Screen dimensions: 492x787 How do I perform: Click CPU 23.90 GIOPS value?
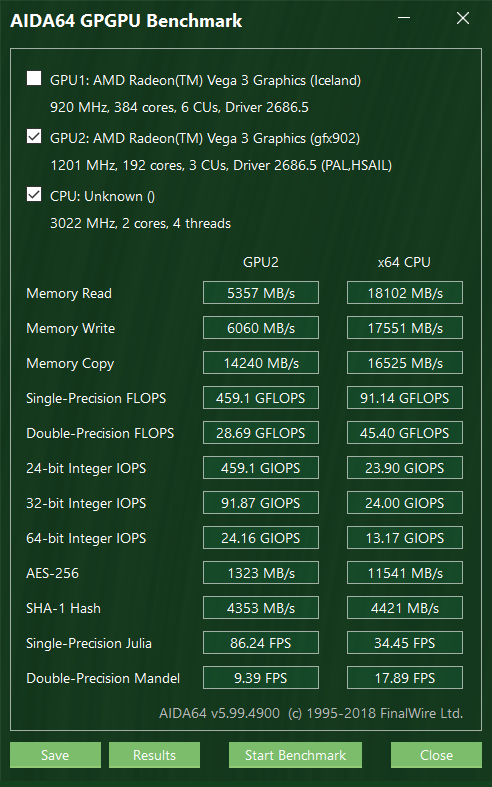[x=405, y=468]
